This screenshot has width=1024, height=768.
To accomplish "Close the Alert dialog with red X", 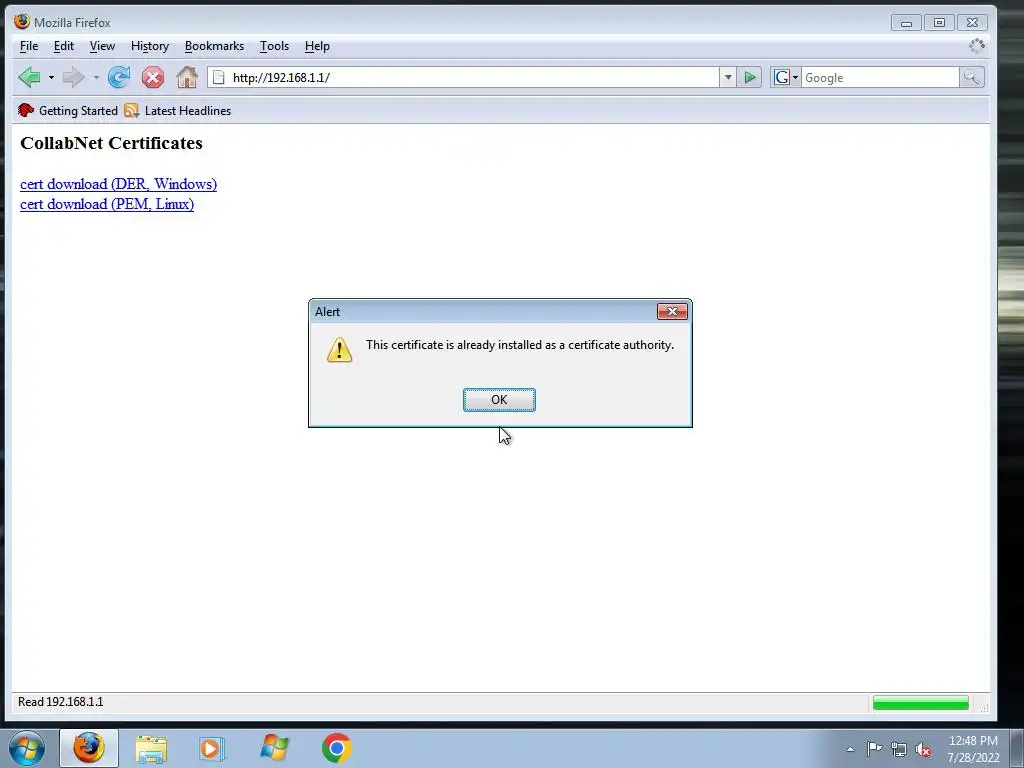I will (x=672, y=312).
